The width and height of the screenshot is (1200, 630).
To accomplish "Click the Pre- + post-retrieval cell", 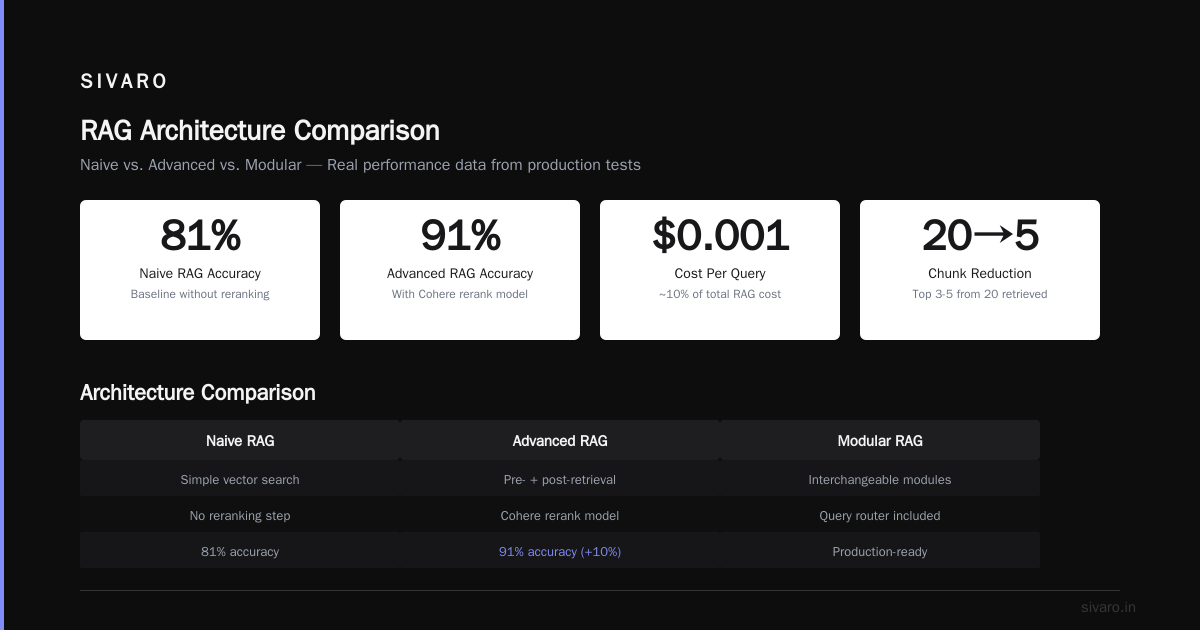I will coord(560,480).
